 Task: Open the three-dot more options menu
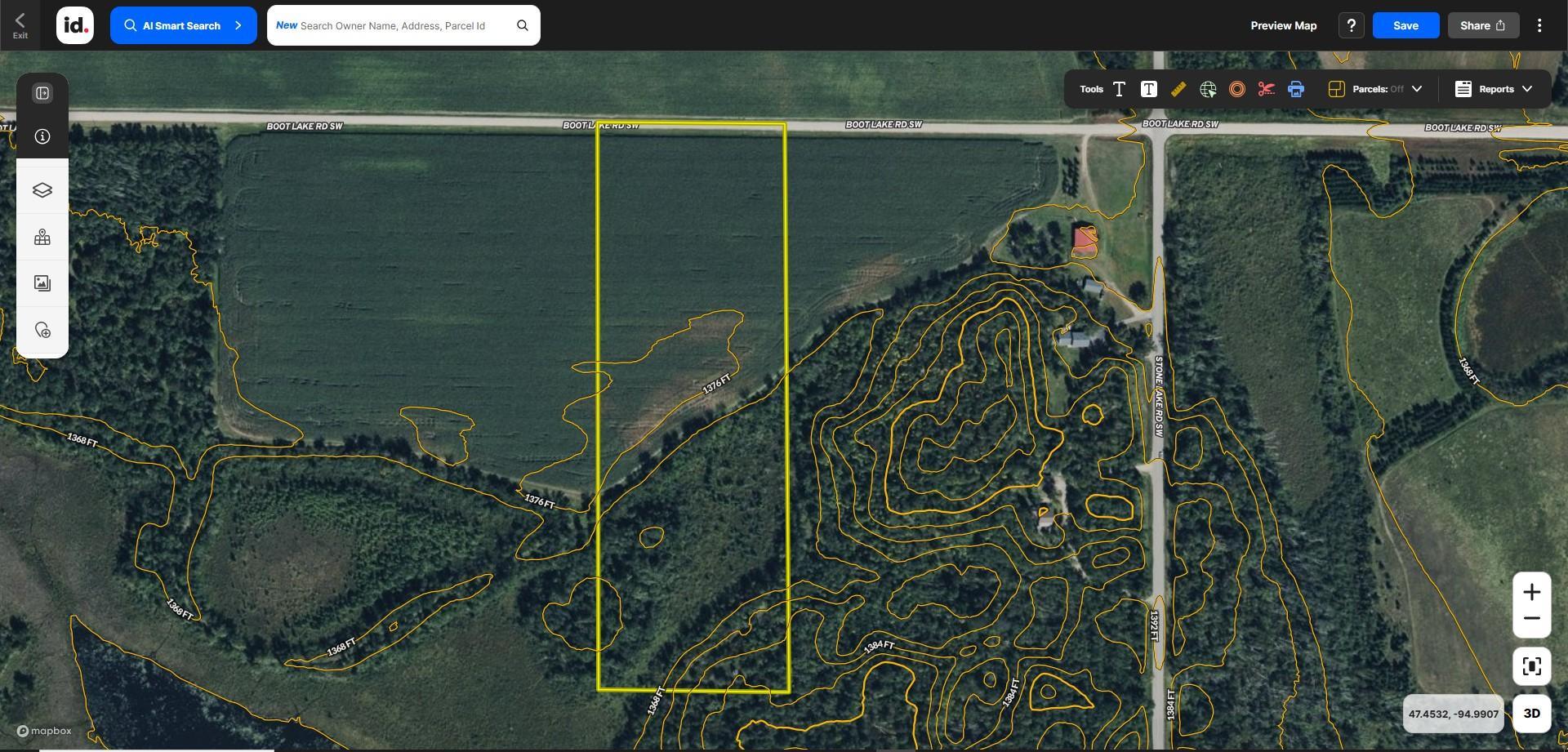[1539, 25]
